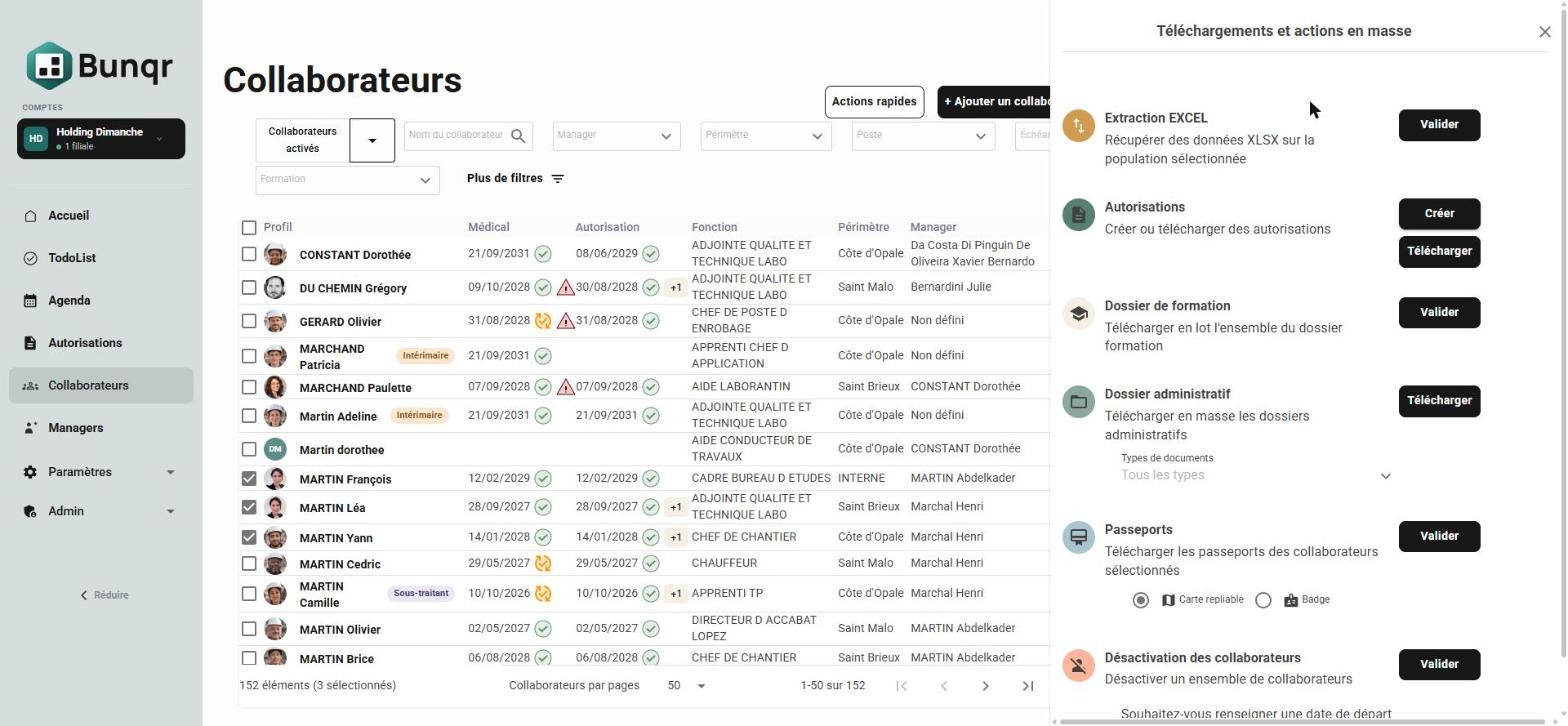The width and height of the screenshot is (1568, 726).
Task: Click the Dossier de formation graduation cap icon
Action: tap(1078, 314)
